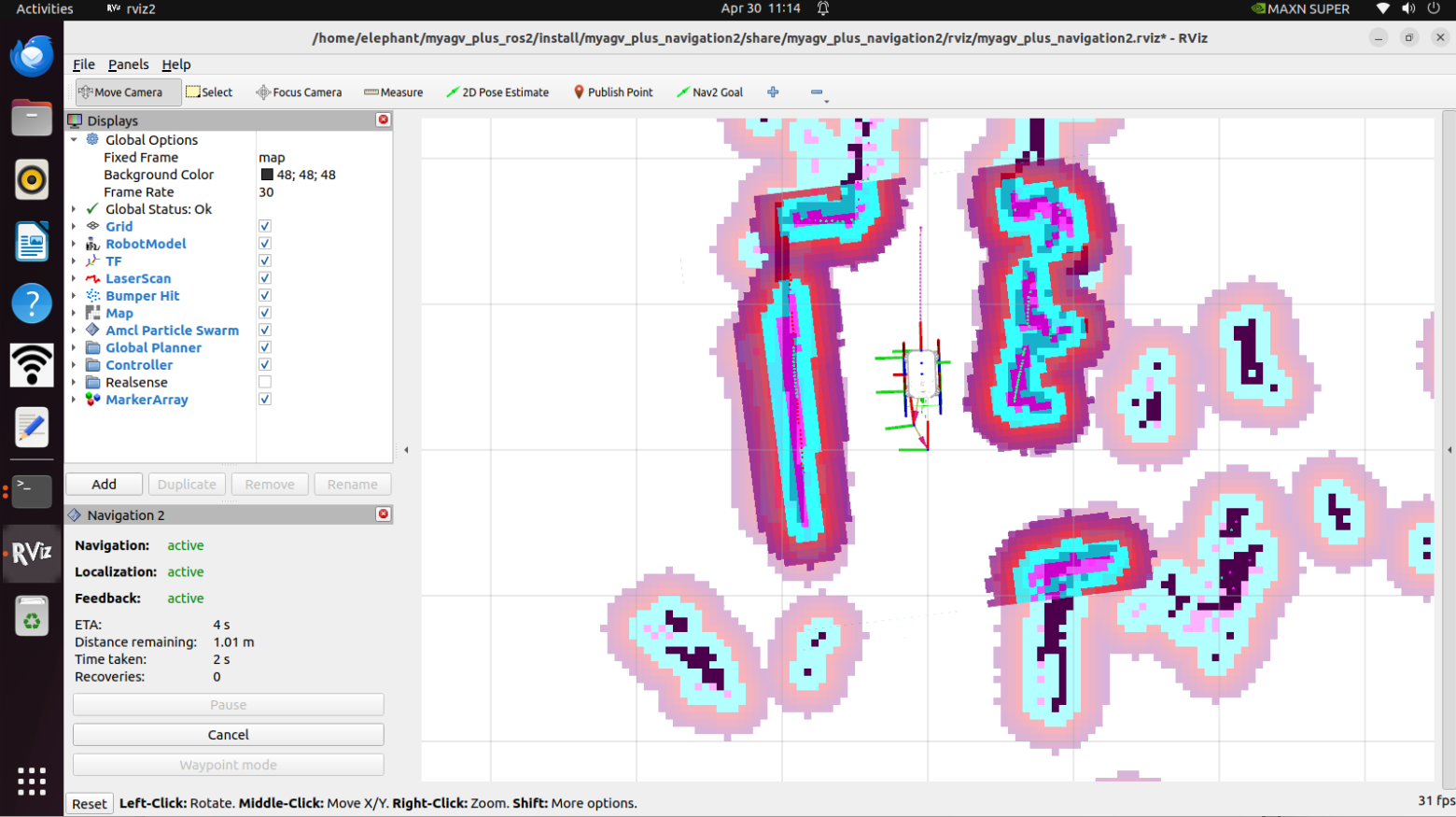Select the Publish Point tool

(x=612, y=92)
